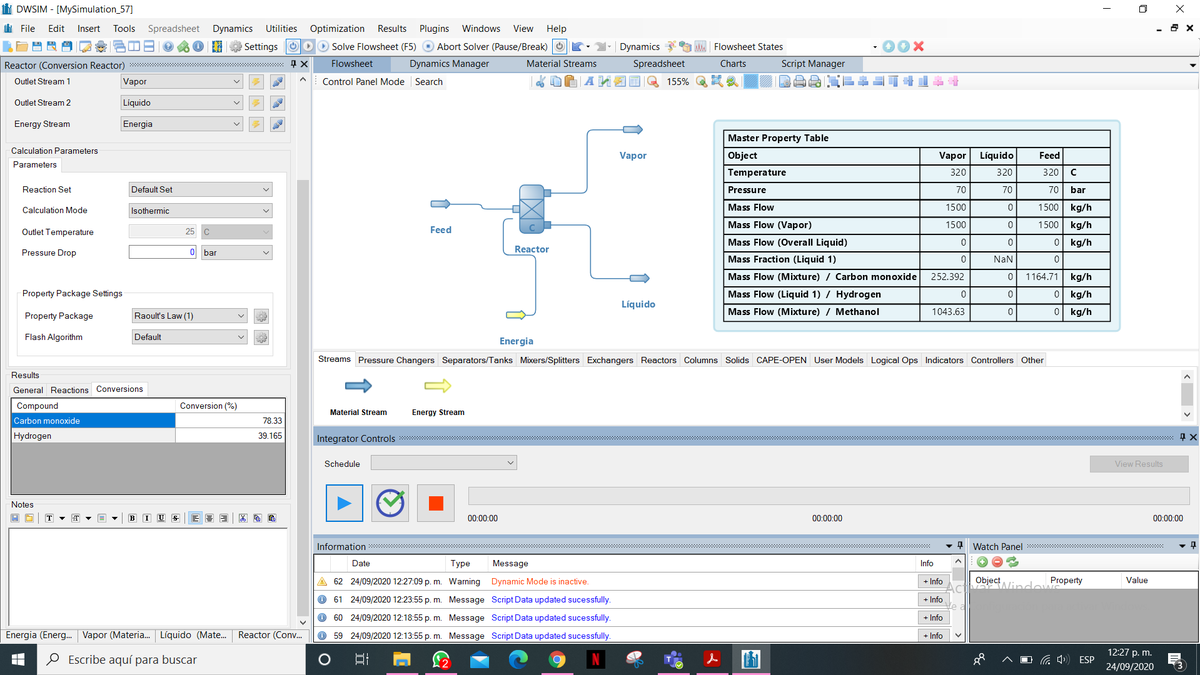Click the plug icon beside Energy Stream

279,124
